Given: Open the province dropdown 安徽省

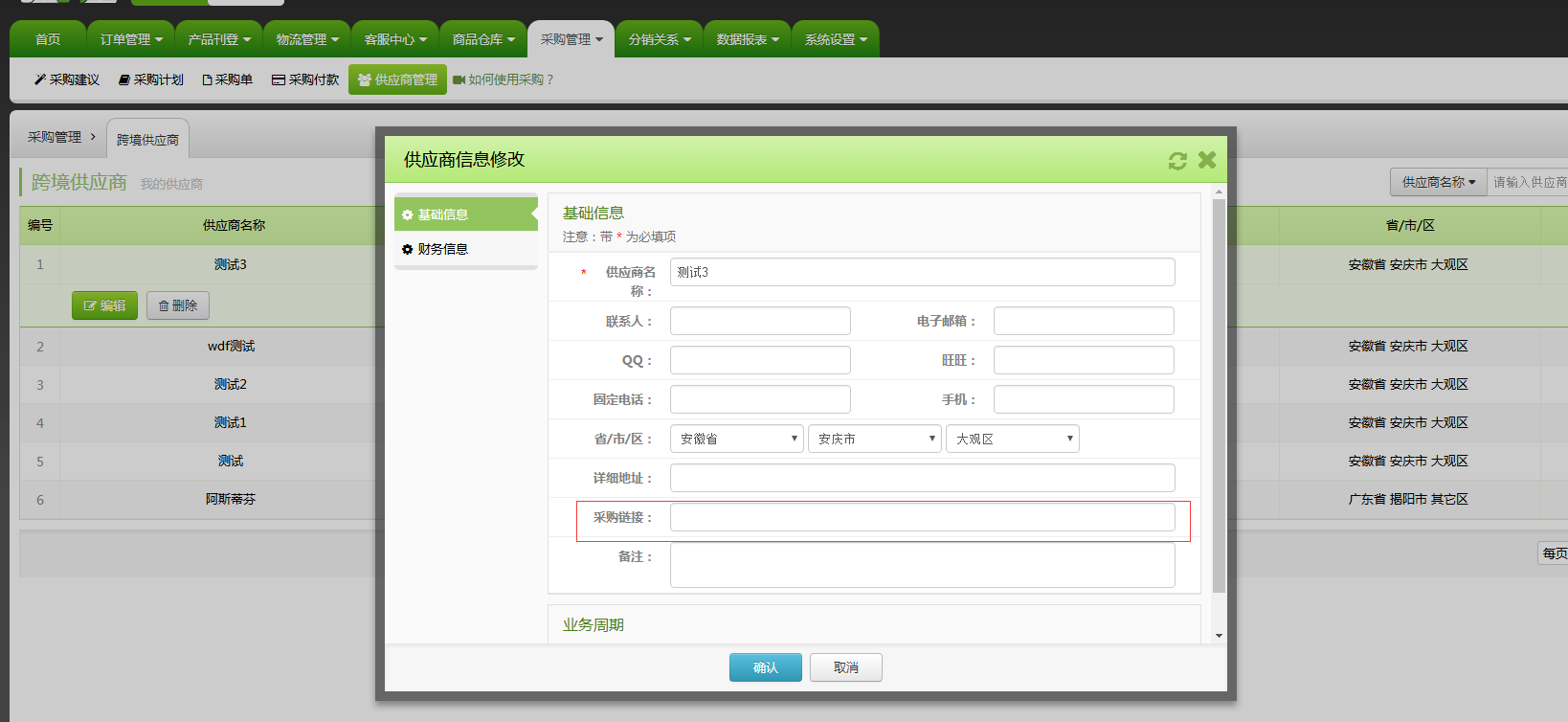Looking at the screenshot, I should tap(737, 439).
